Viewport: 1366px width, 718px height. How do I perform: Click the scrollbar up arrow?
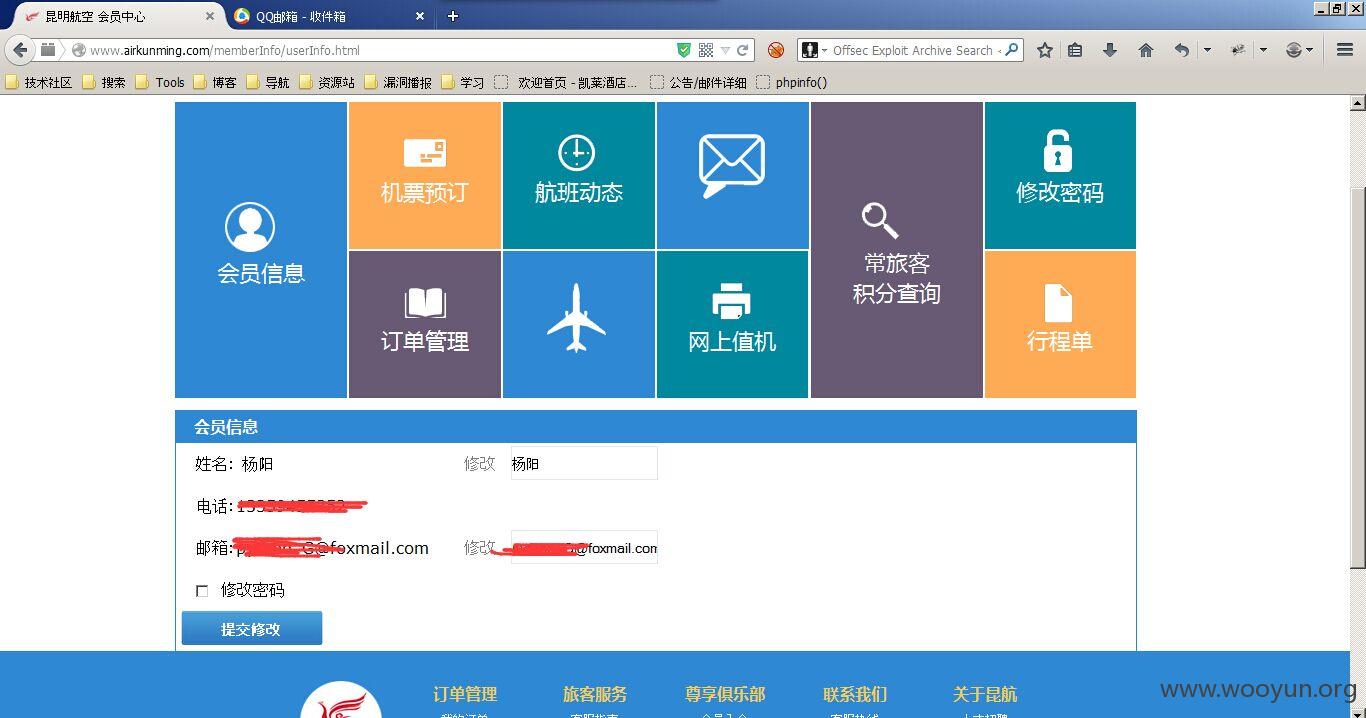[1357, 103]
